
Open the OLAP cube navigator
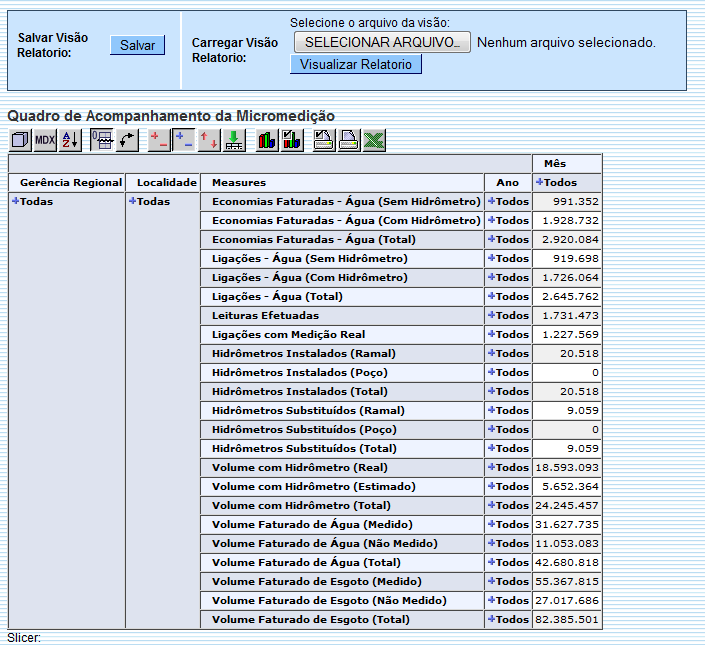[20, 140]
